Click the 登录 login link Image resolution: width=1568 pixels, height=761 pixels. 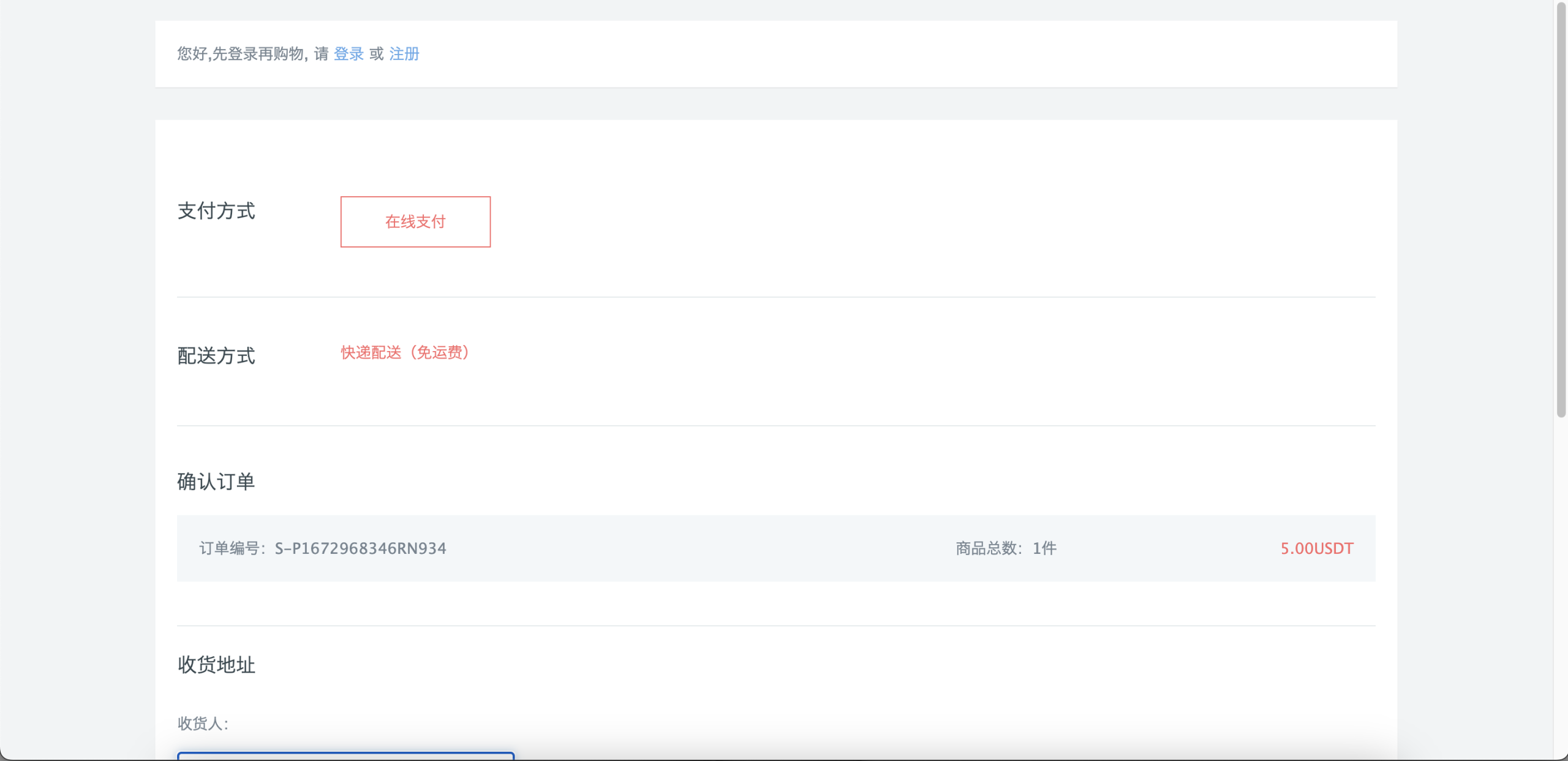(x=349, y=54)
